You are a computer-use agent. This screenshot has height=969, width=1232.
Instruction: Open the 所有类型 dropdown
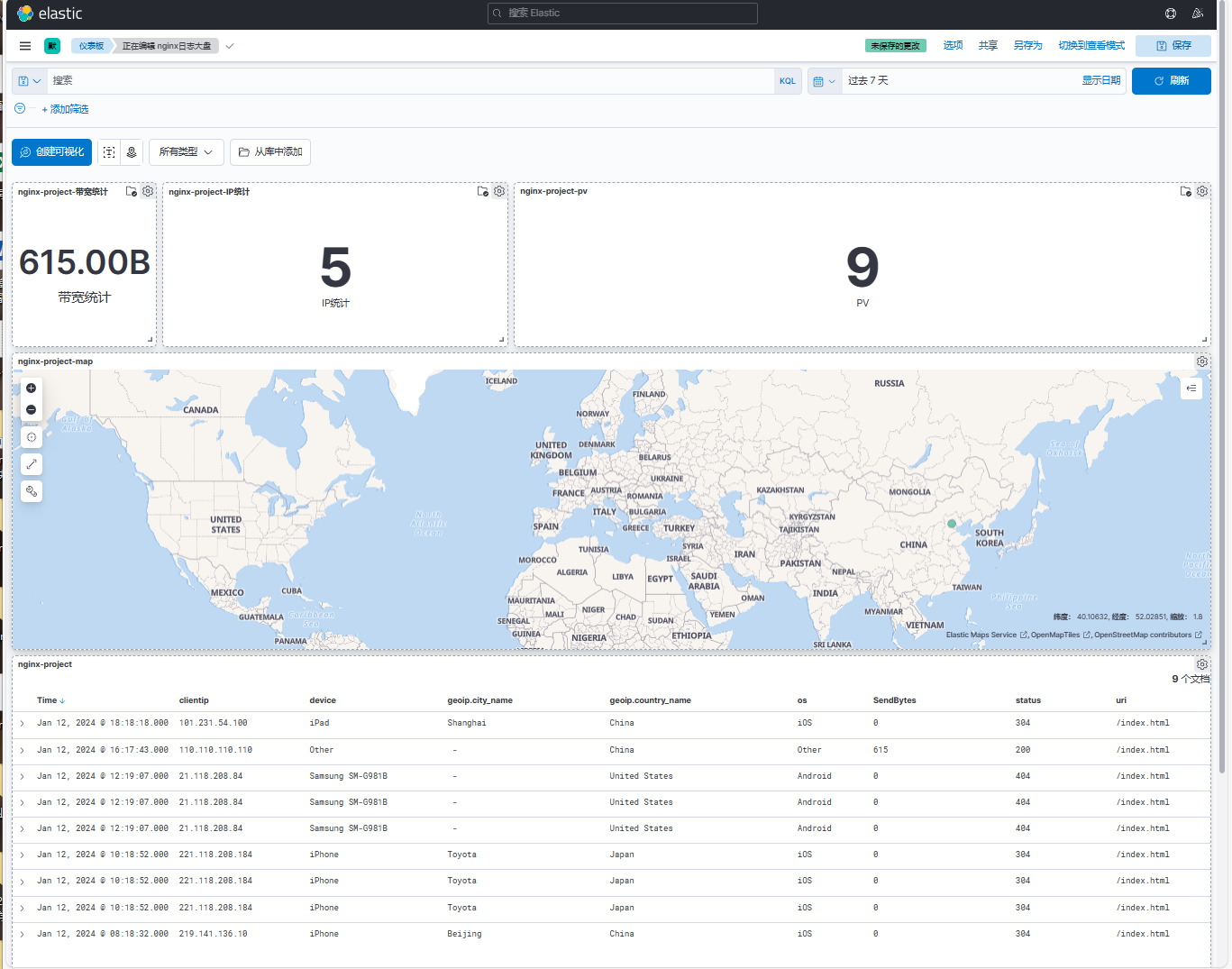click(186, 152)
